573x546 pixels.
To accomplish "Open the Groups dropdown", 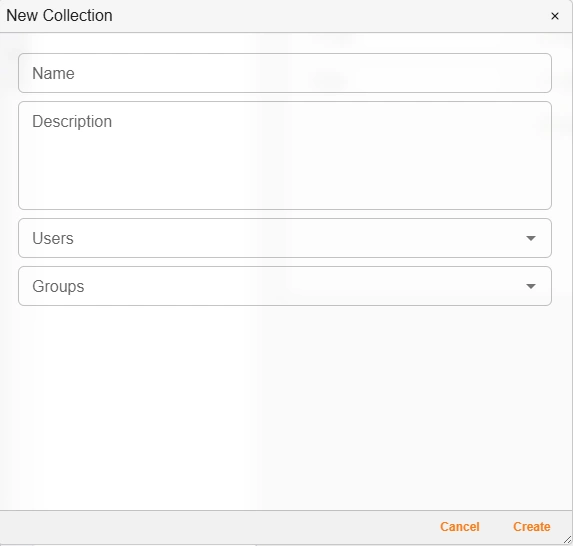I will coord(285,286).
